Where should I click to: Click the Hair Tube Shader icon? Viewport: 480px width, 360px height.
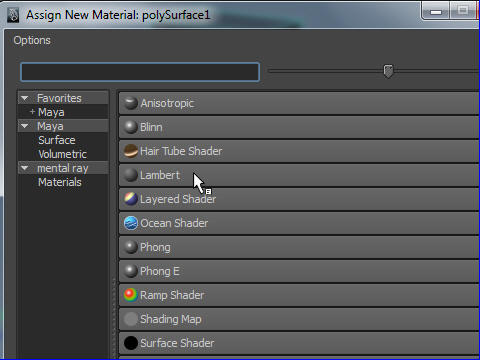131,151
